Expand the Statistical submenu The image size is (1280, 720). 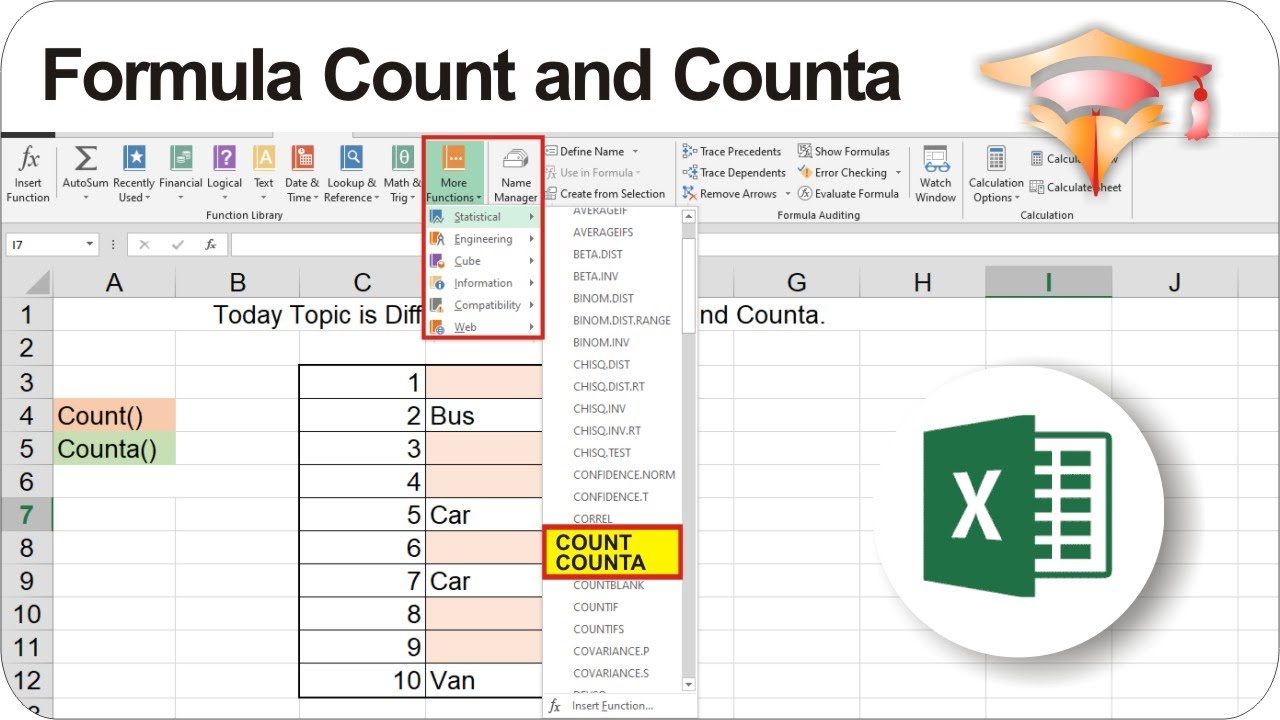pyautogui.click(x=482, y=217)
